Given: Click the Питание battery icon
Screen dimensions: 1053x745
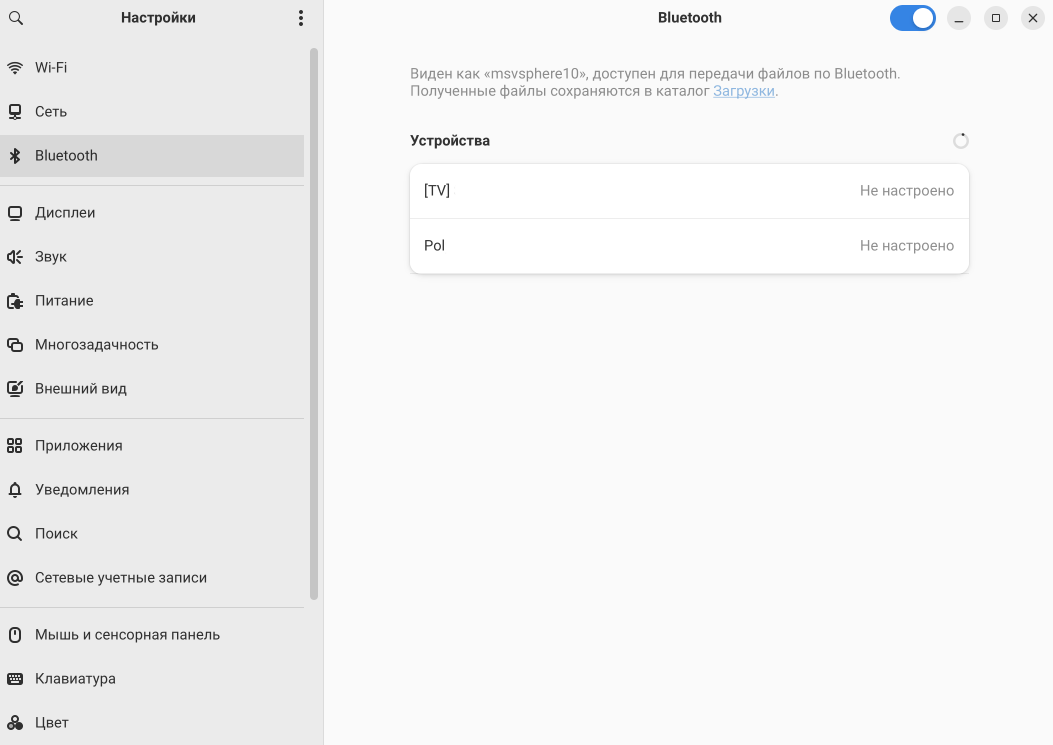Looking at the screenshot, I should click(x=15, y=301).
